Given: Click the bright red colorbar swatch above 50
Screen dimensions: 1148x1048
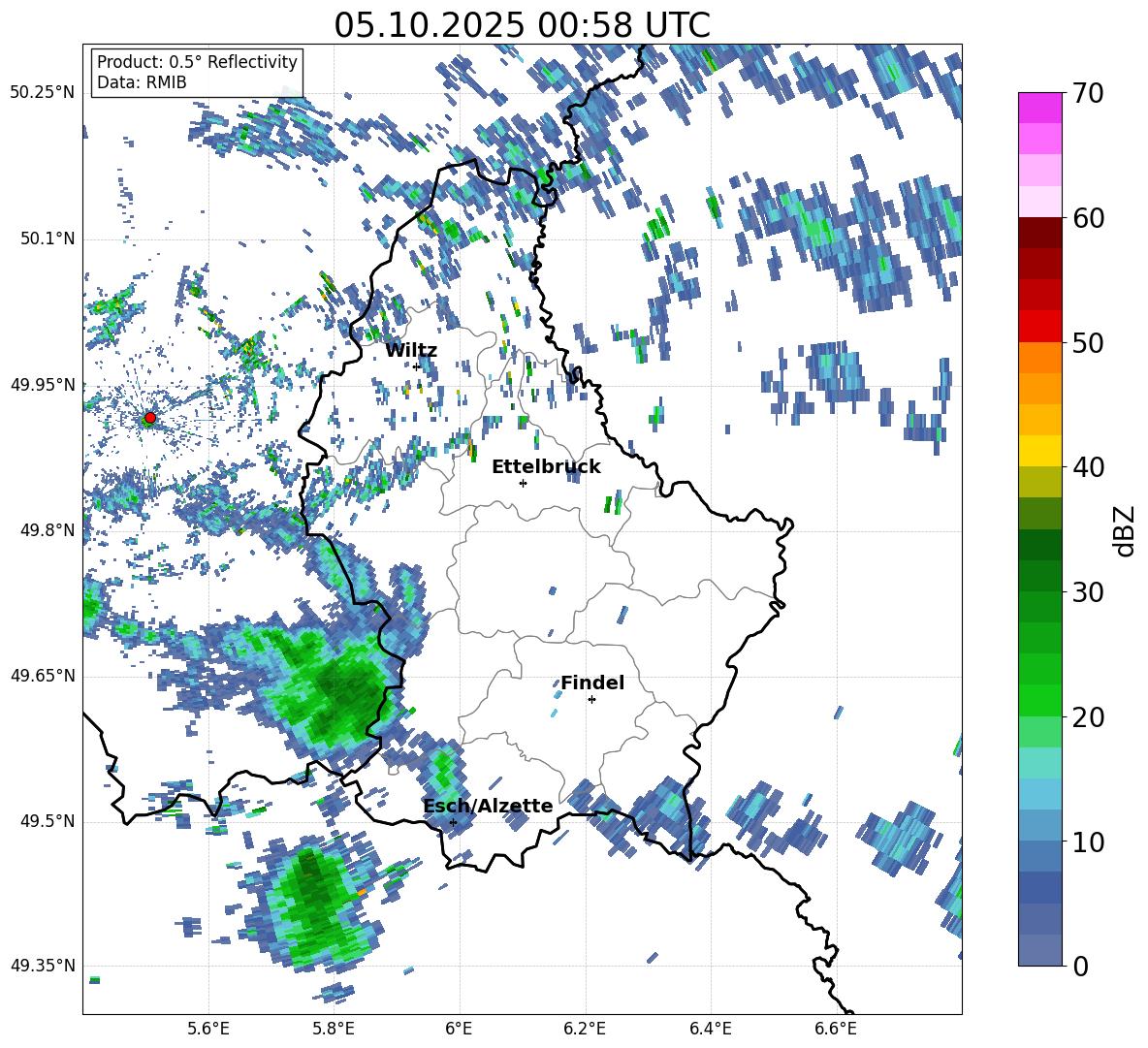Looking at the screenshot, I should click(x=1039, y=327).
